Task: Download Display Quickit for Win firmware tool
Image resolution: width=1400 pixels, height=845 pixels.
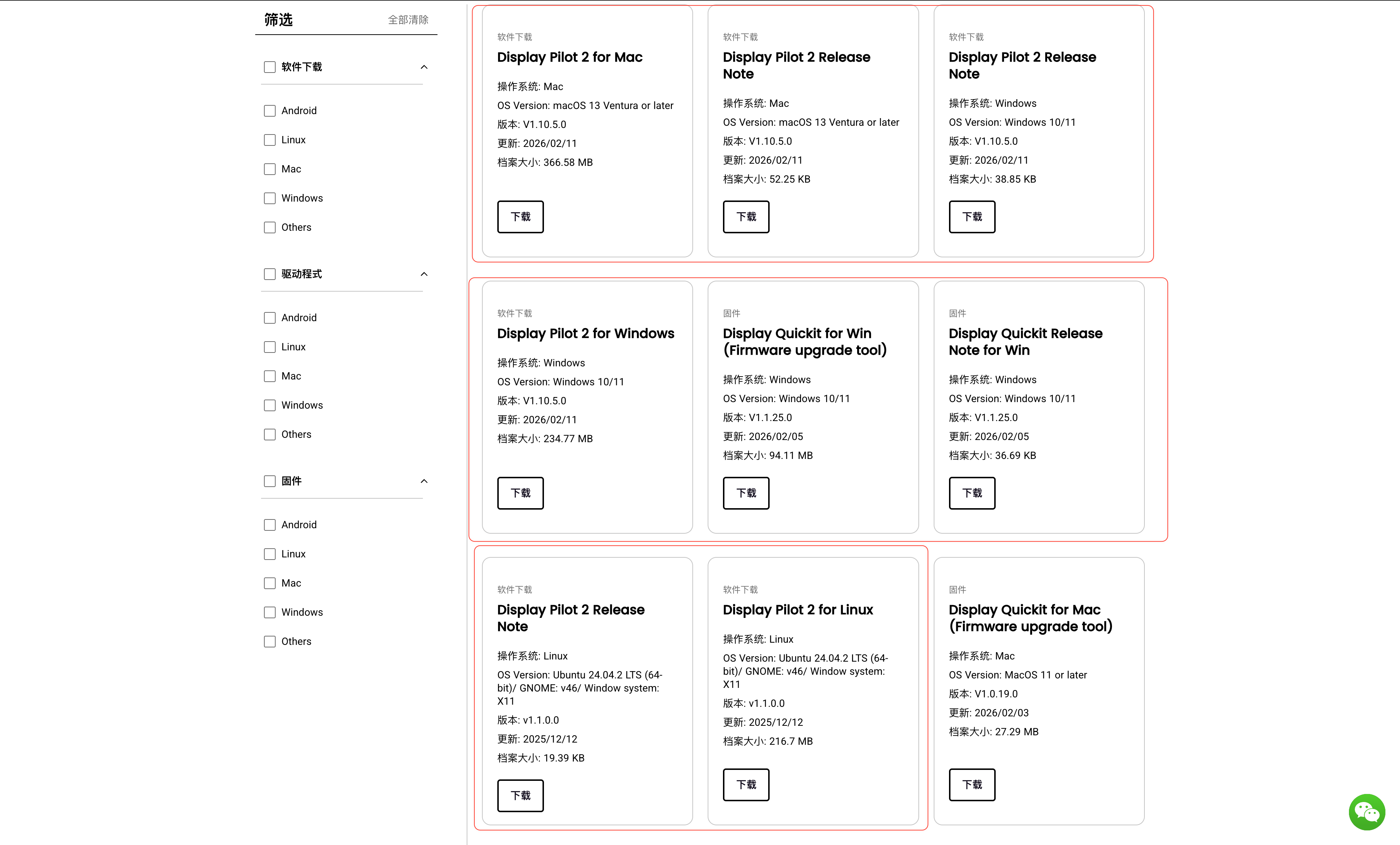Action: 746,493
